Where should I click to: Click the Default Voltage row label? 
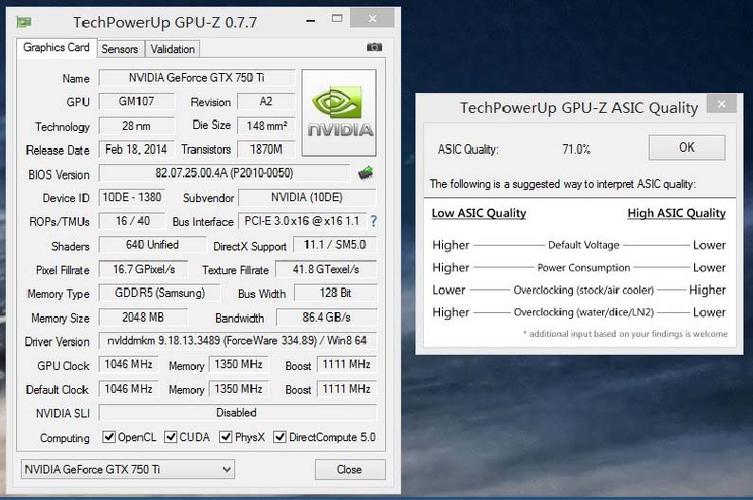tap(583, 245)
